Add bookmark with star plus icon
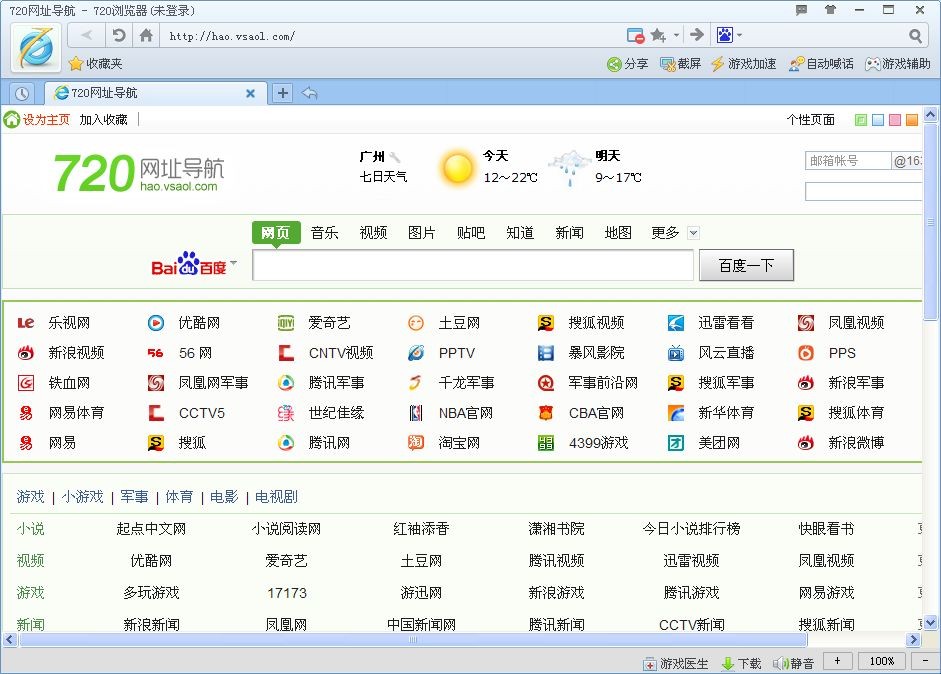This screenshot has width=941, height=674. pyautogui.click(x=658, y=35)
